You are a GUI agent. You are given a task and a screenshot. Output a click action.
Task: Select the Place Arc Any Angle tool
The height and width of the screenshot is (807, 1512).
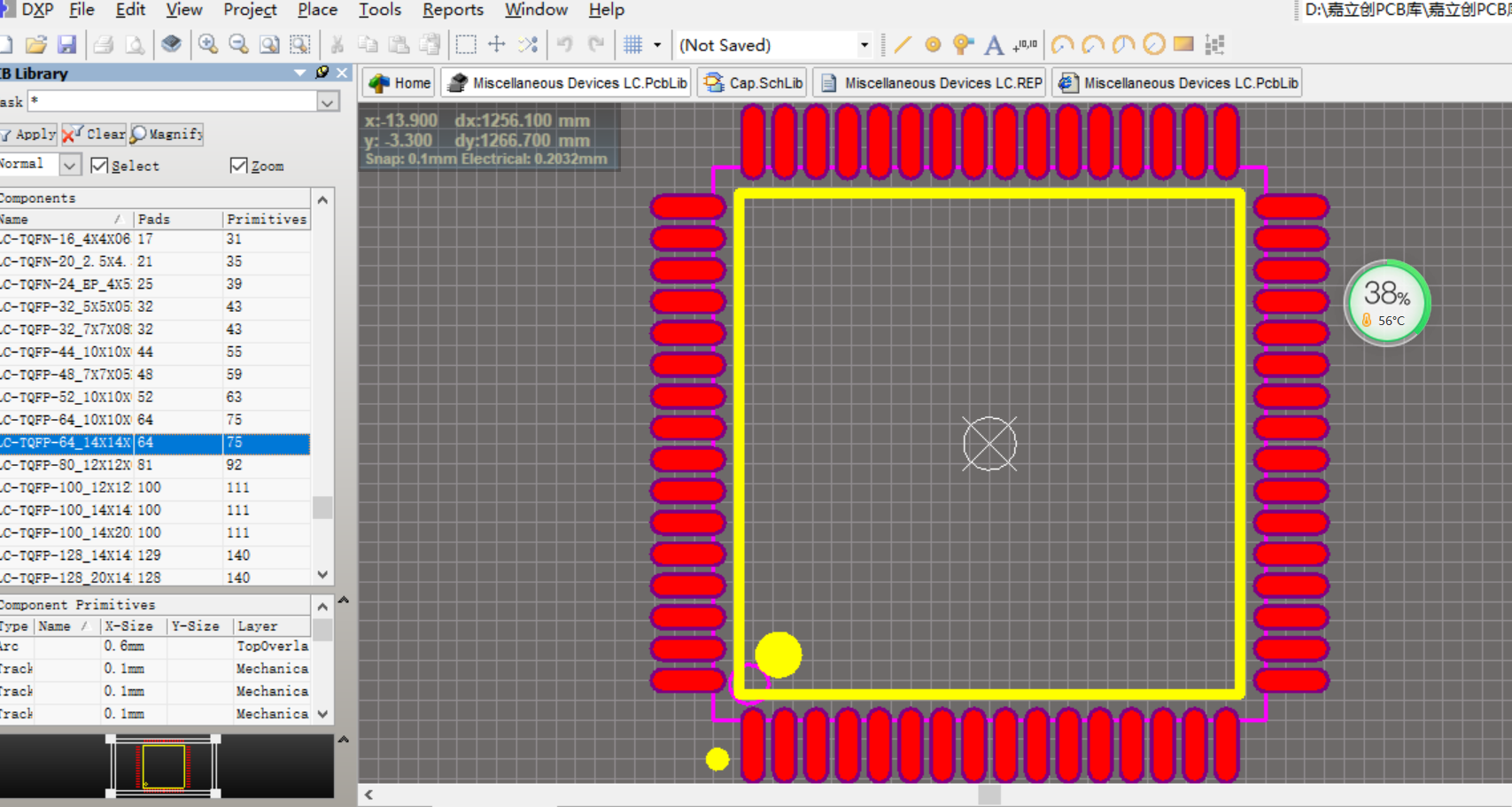1123,44
